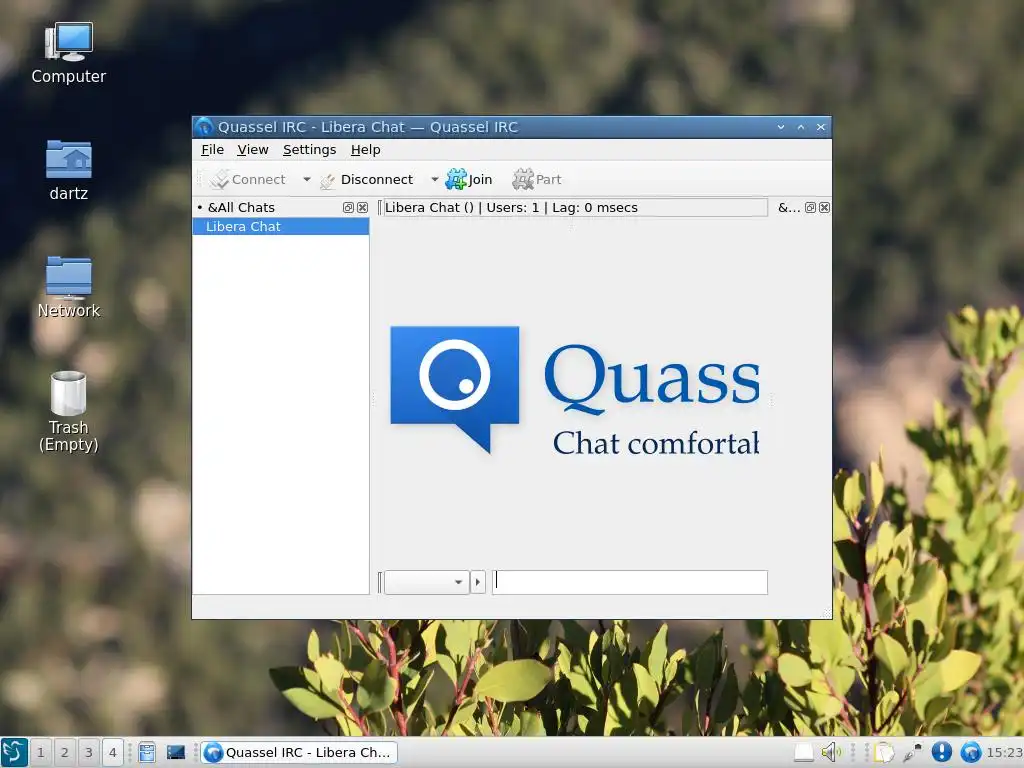Image resolution: width=1024 pixels, height=768 pixels.
Task: Click the Libera Chat topic bar
Action: coord(575,208)
